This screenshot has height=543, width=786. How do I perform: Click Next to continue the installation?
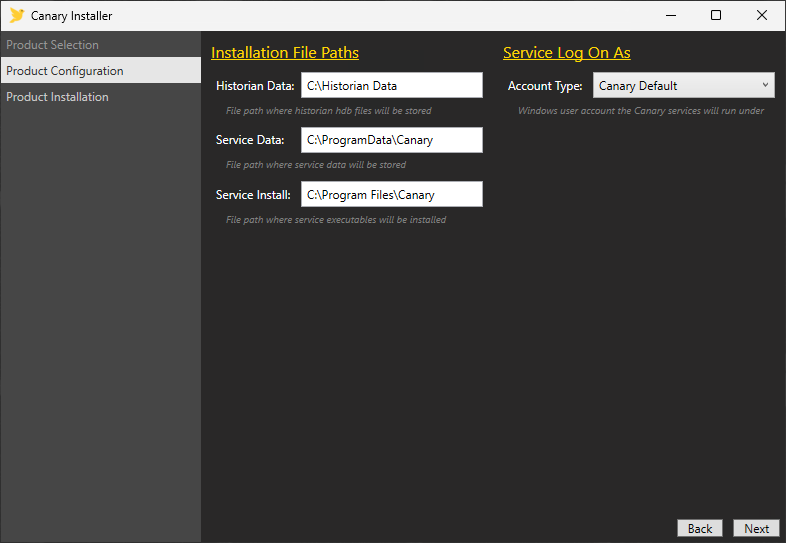[x=756, y=528]
